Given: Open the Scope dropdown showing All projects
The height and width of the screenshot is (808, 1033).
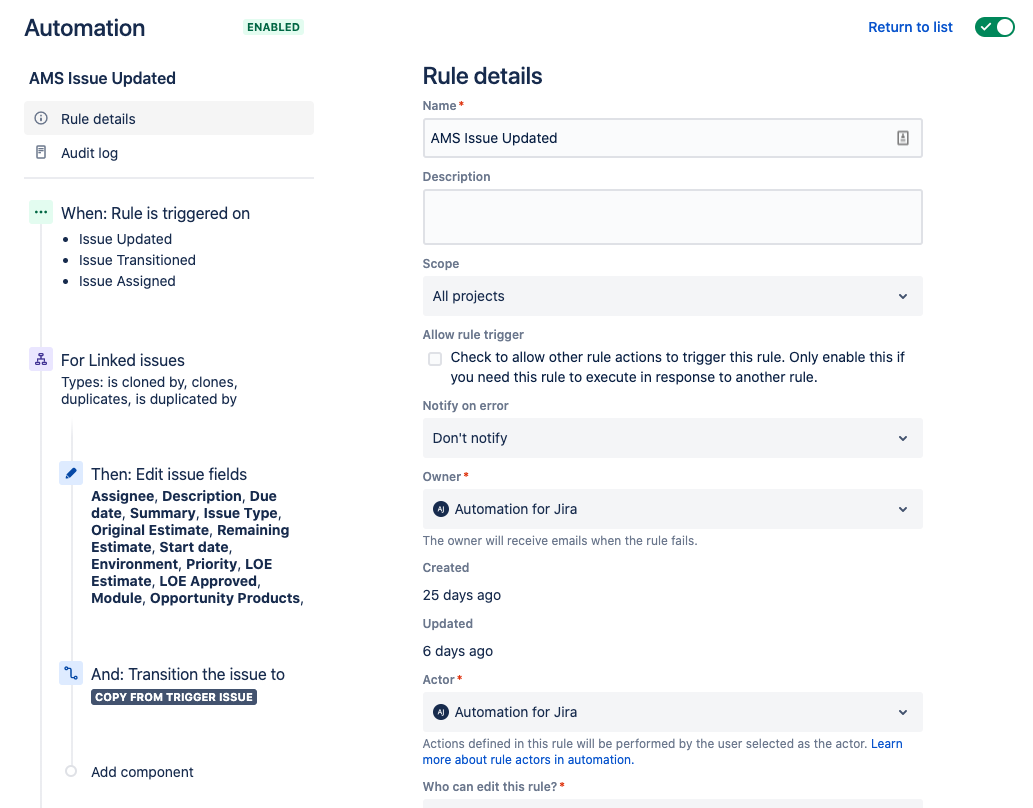Looking at the screenshot, I should coord(672,296).
